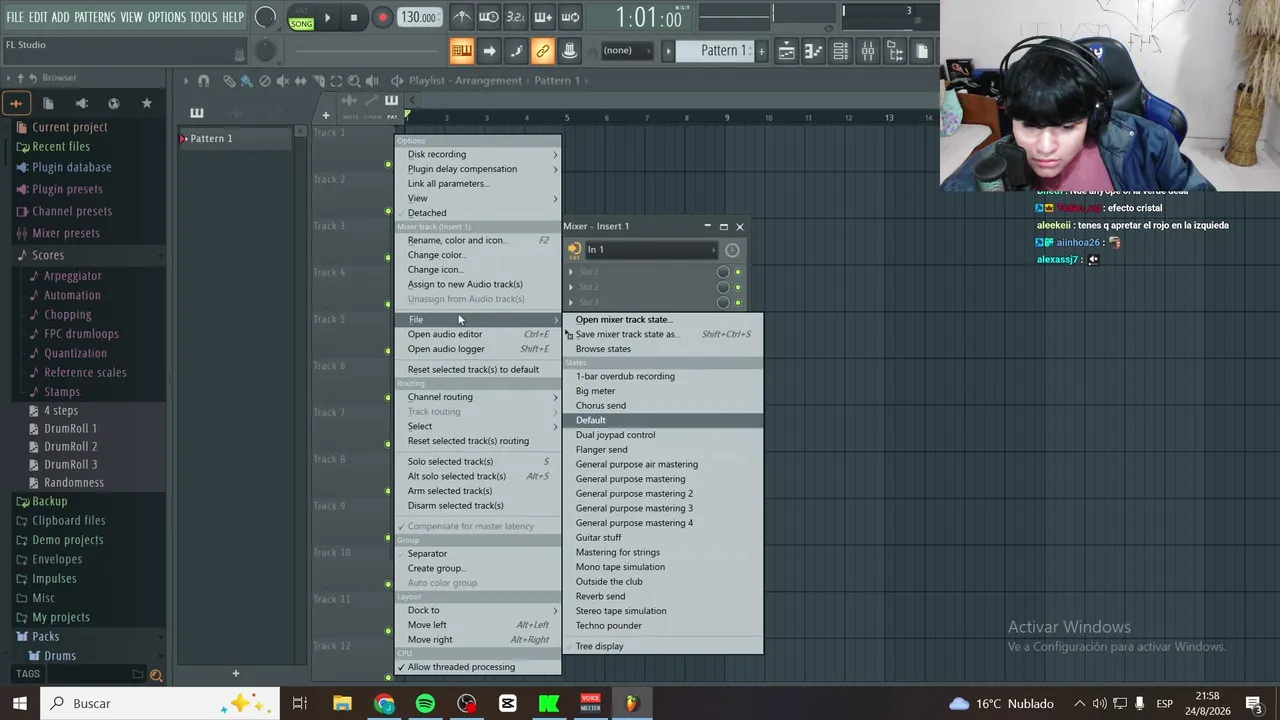This screenshot has width=1280, height=720.
Task: Adjust the tempo 130.000 field
Action: [419, 17]
